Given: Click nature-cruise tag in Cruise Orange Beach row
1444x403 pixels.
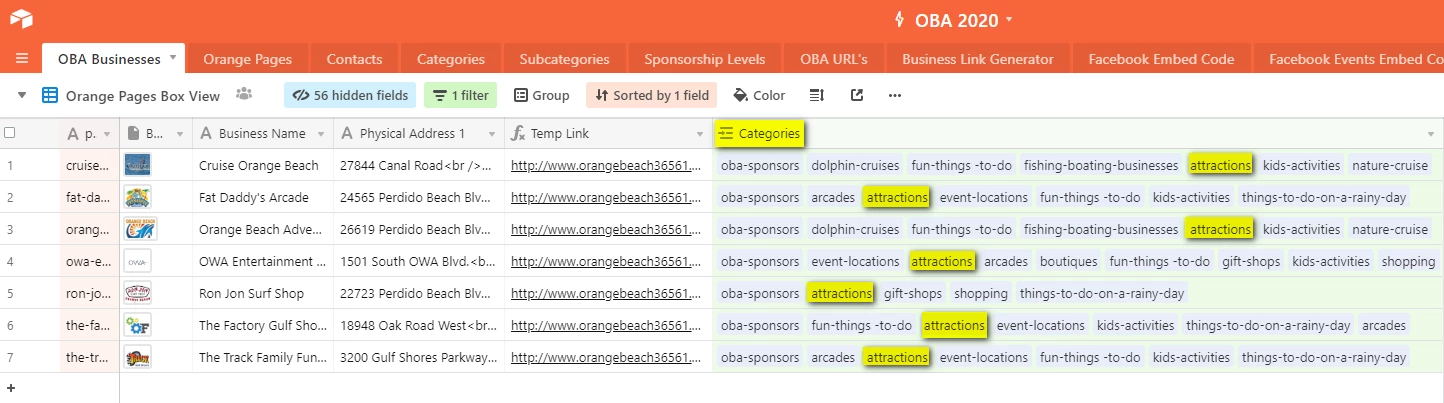Looking at the screenshot, I should point(1390,165).
